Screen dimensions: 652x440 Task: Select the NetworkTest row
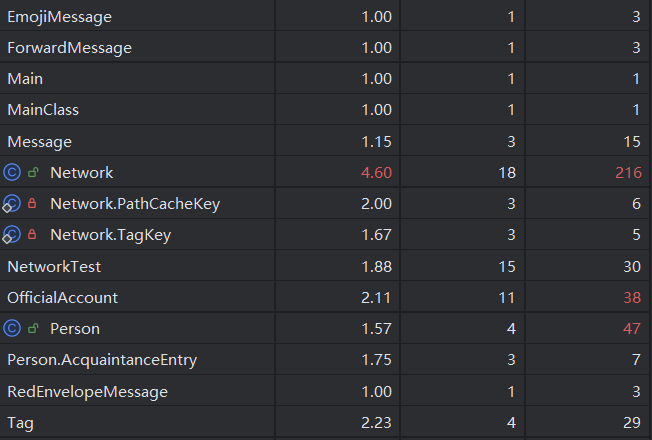(326, 266)
